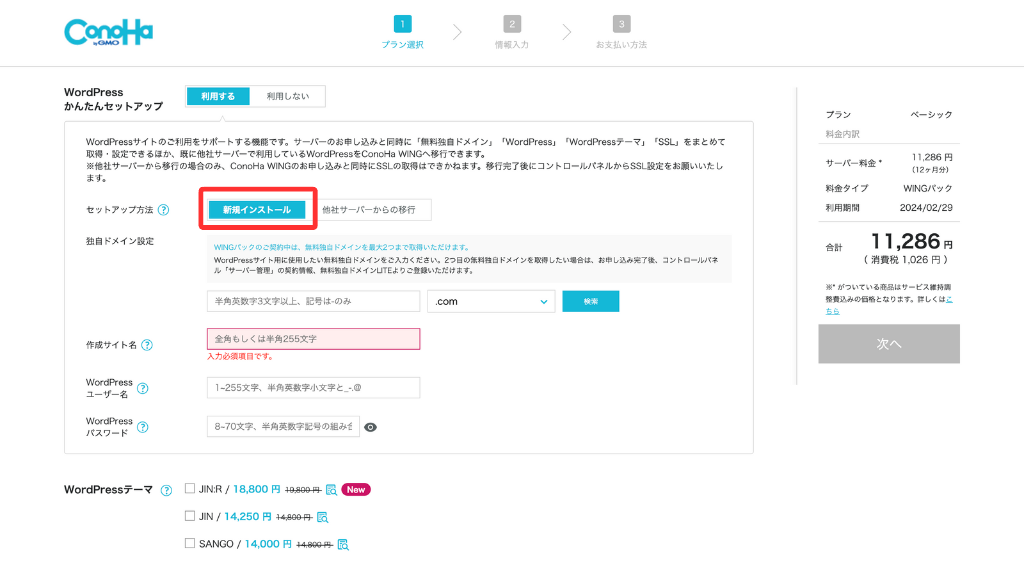
Task: Preview the JIN theme via magnifier icon
Action: coord(322,517)
